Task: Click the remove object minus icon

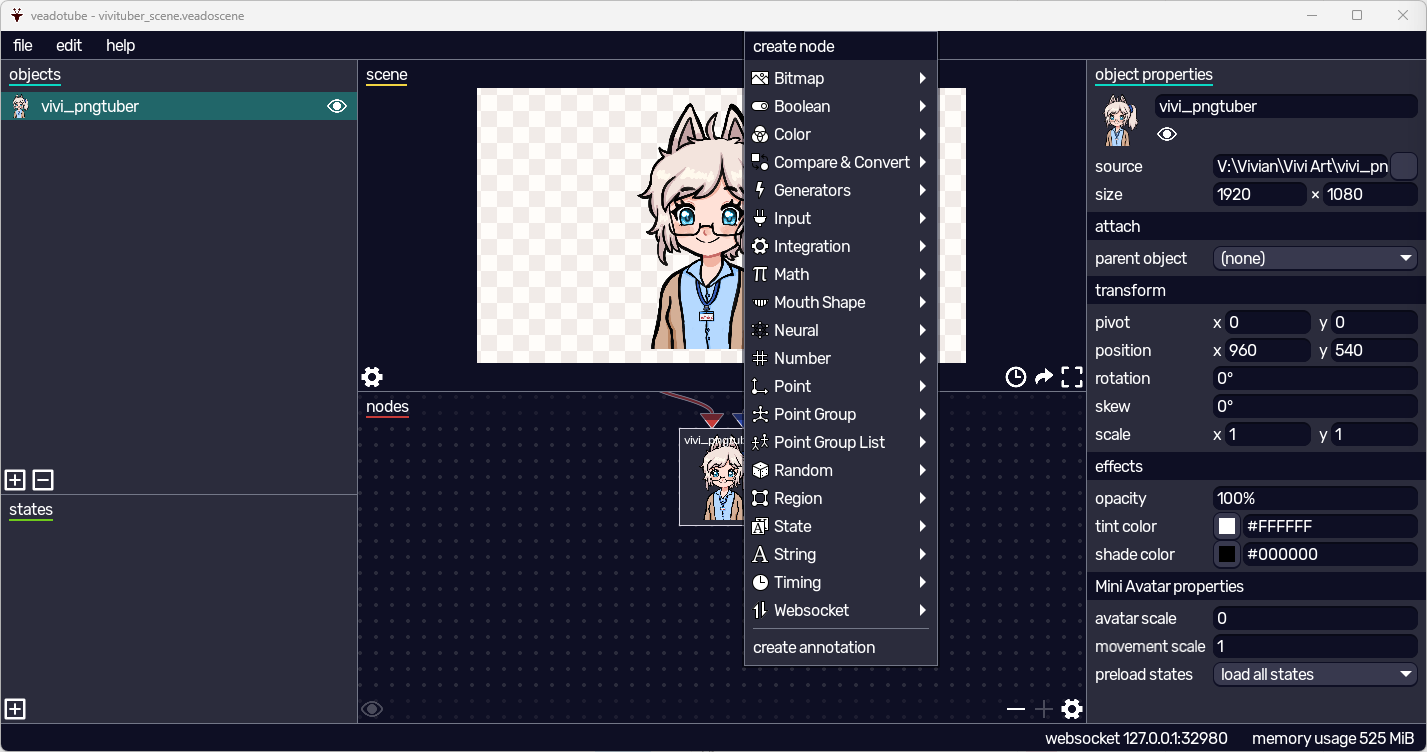Action: pyautogui.click(x=43, y=480)
